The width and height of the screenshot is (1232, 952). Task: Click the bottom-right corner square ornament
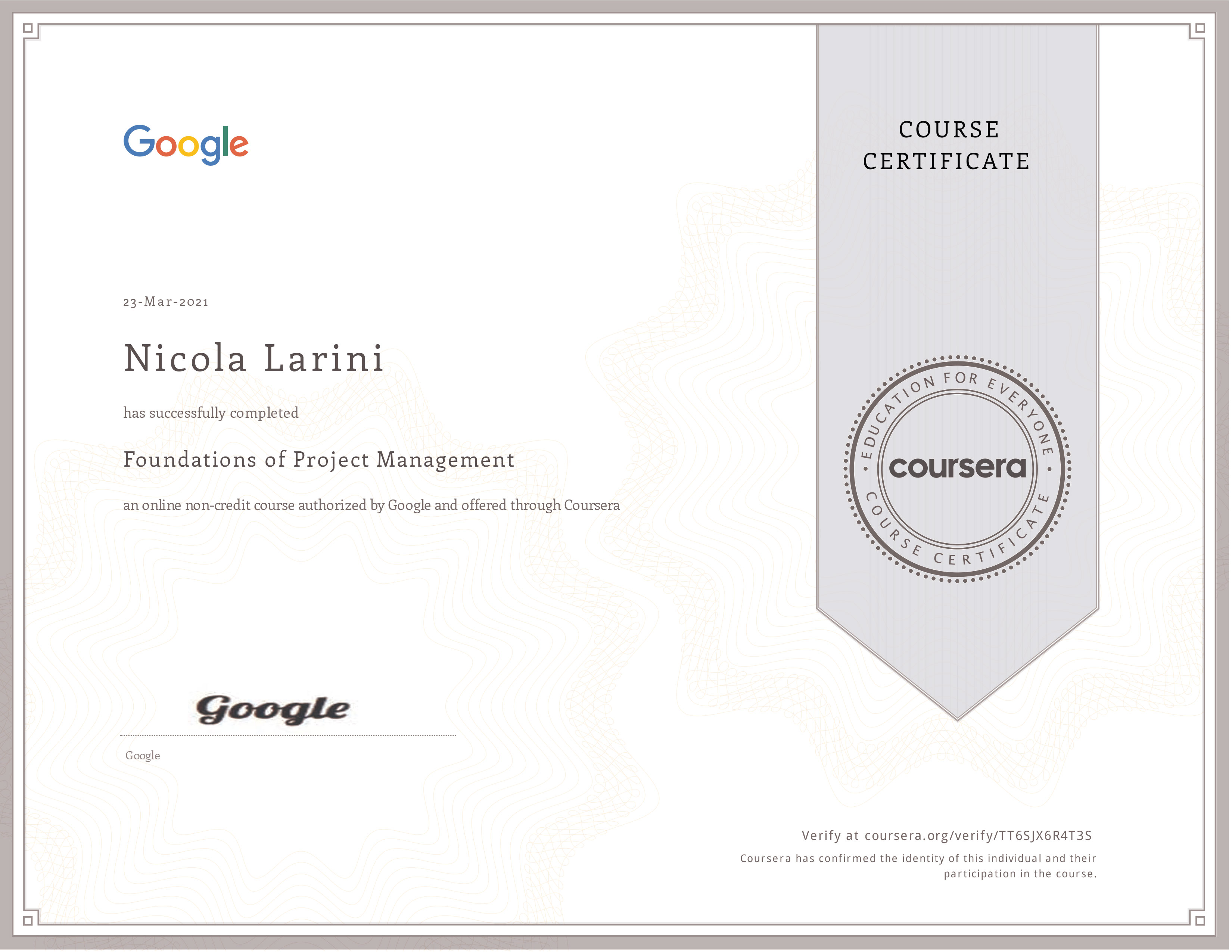coord(1200,920)
